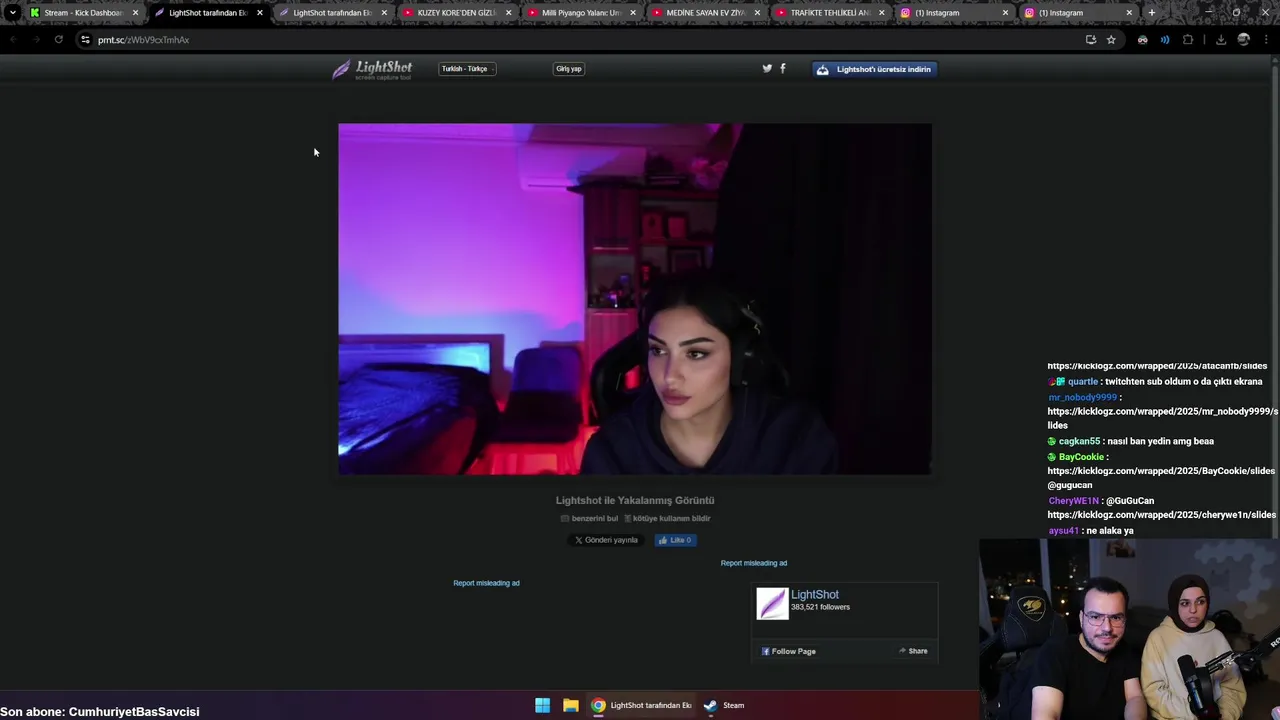This screenshot has width=1280, height=720.
Task: Click Share button in Facebook widget
Action: [913, 651]
